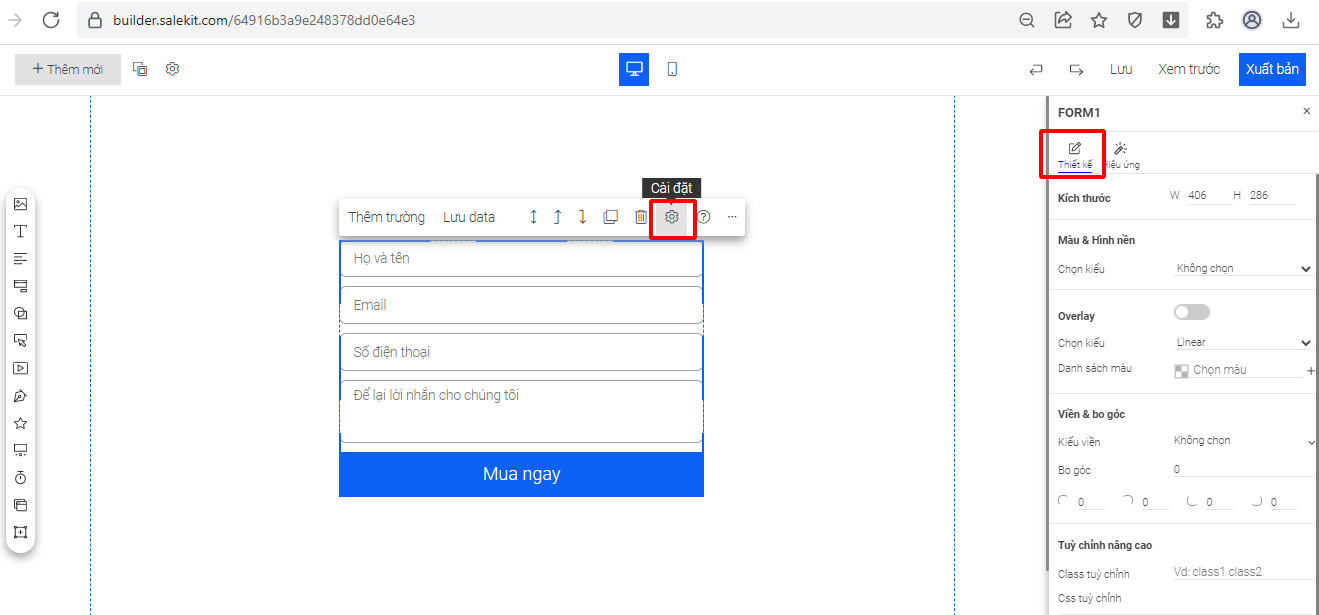Viewport: 1319px width, 615px height.
Task: Duplicate the form with copy icon
Action: (610, 217)
